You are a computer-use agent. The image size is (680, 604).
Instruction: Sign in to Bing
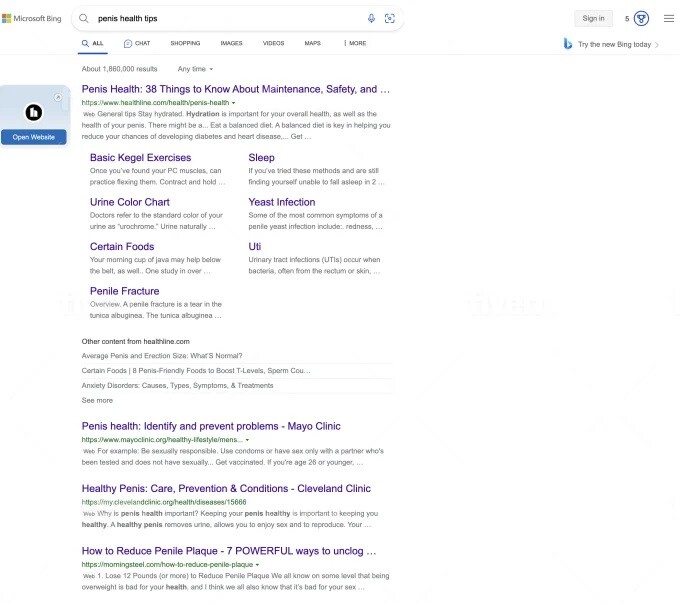pyautogui.click(x=593, y=18)
